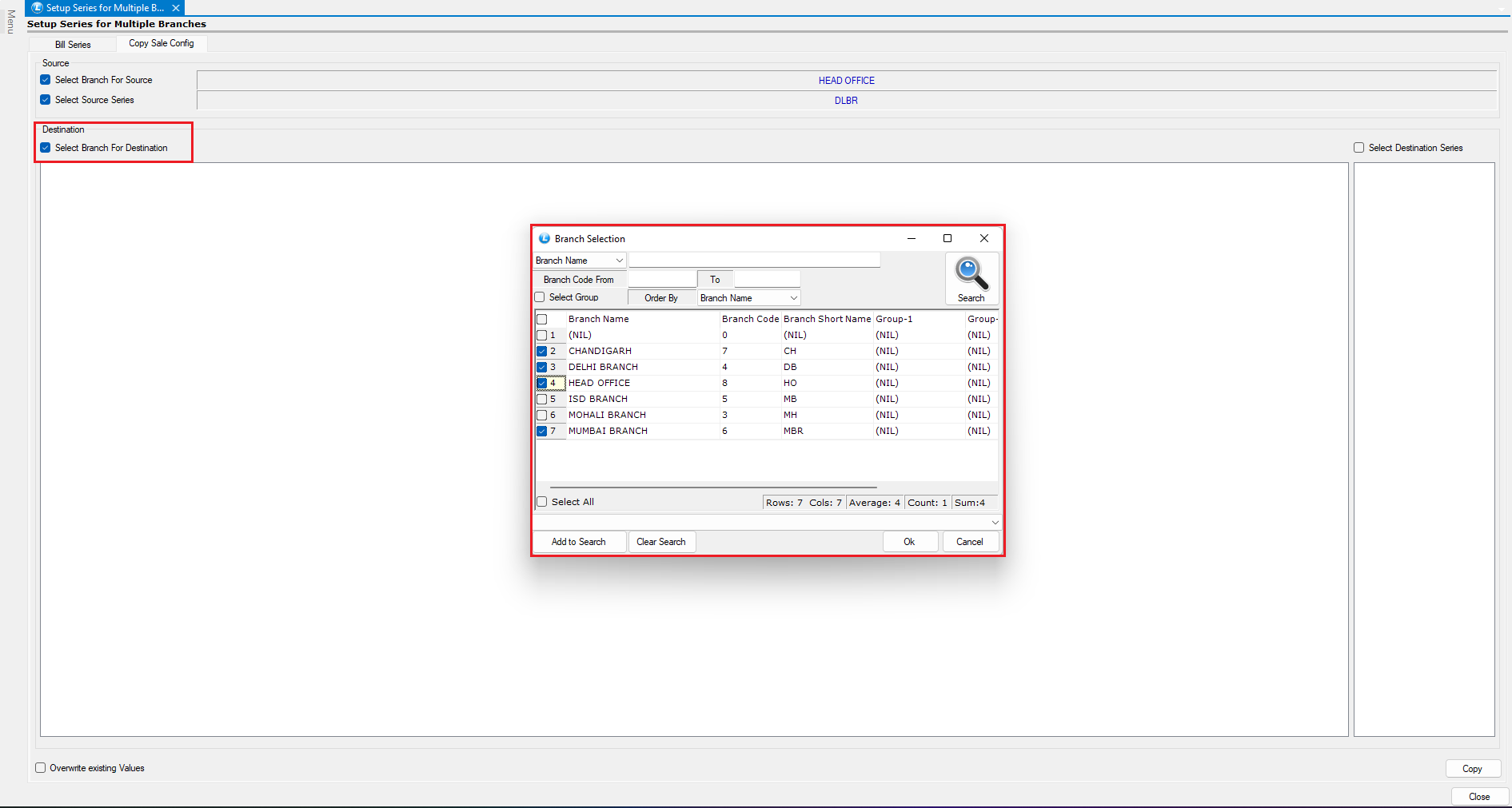Expand the Order By Branch Name dropdown

point(793,298)
